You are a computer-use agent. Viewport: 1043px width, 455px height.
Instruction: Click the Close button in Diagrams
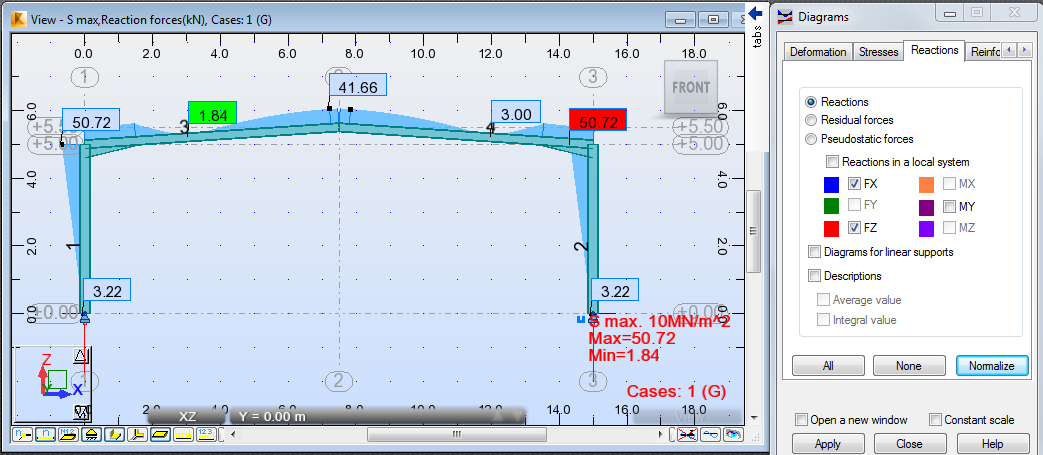click(909, 444)
